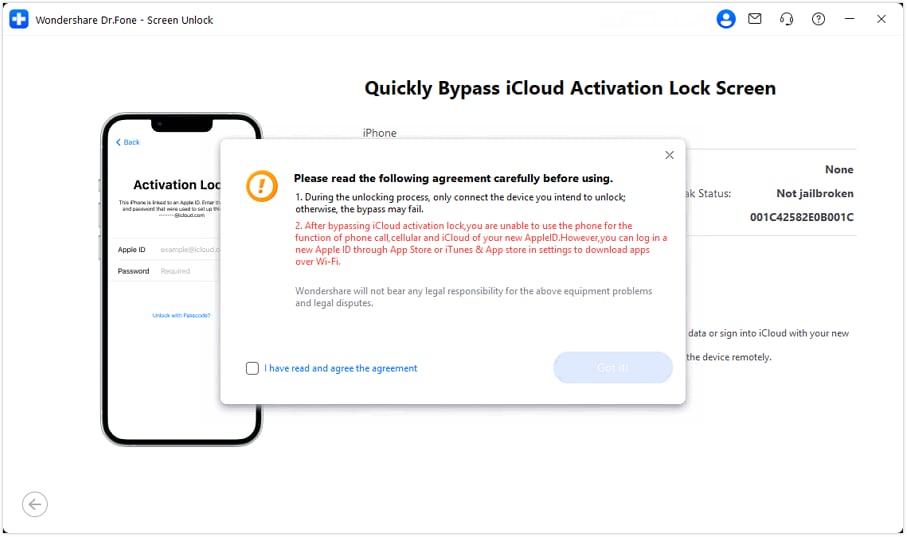
Task: Open the user account profile icon
Action: pyautogui.click(x=725, y=19)
